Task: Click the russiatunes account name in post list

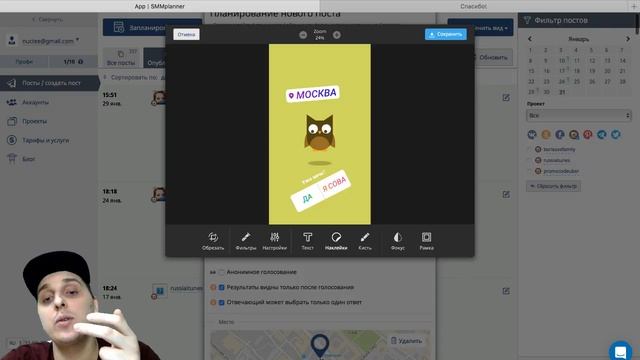Action: (186, 288)
